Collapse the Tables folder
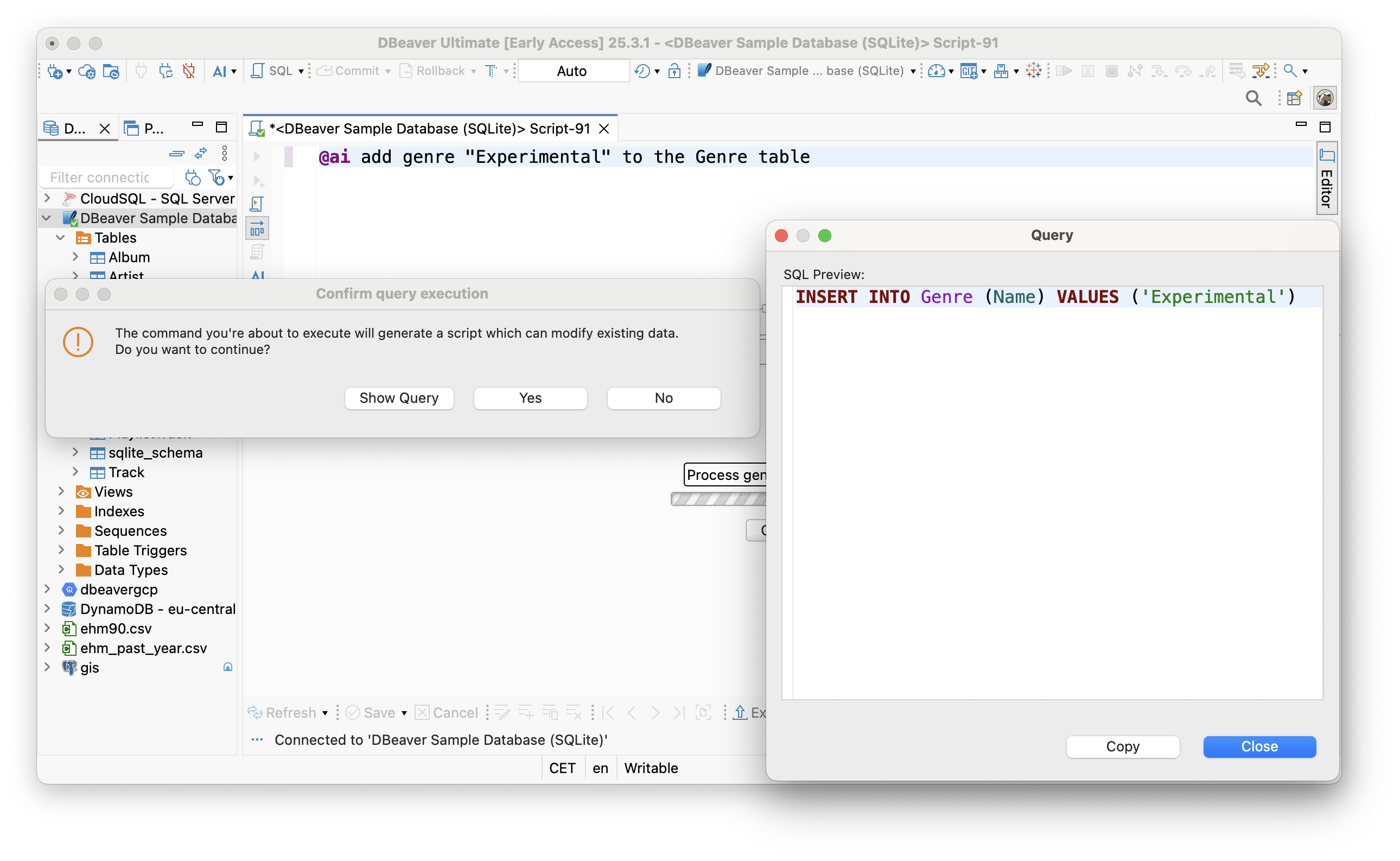 [x=61, y=237]
